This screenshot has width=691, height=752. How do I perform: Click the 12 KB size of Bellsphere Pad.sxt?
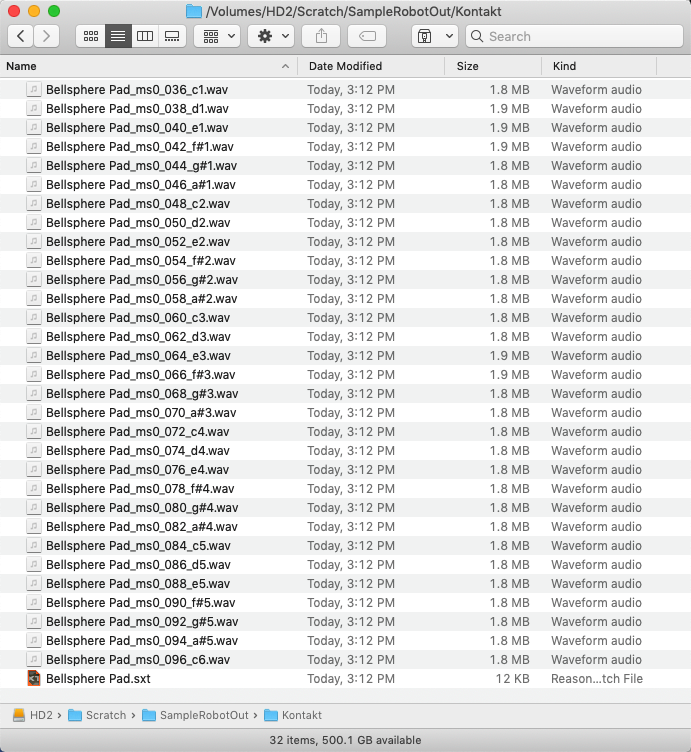(512, 679)
